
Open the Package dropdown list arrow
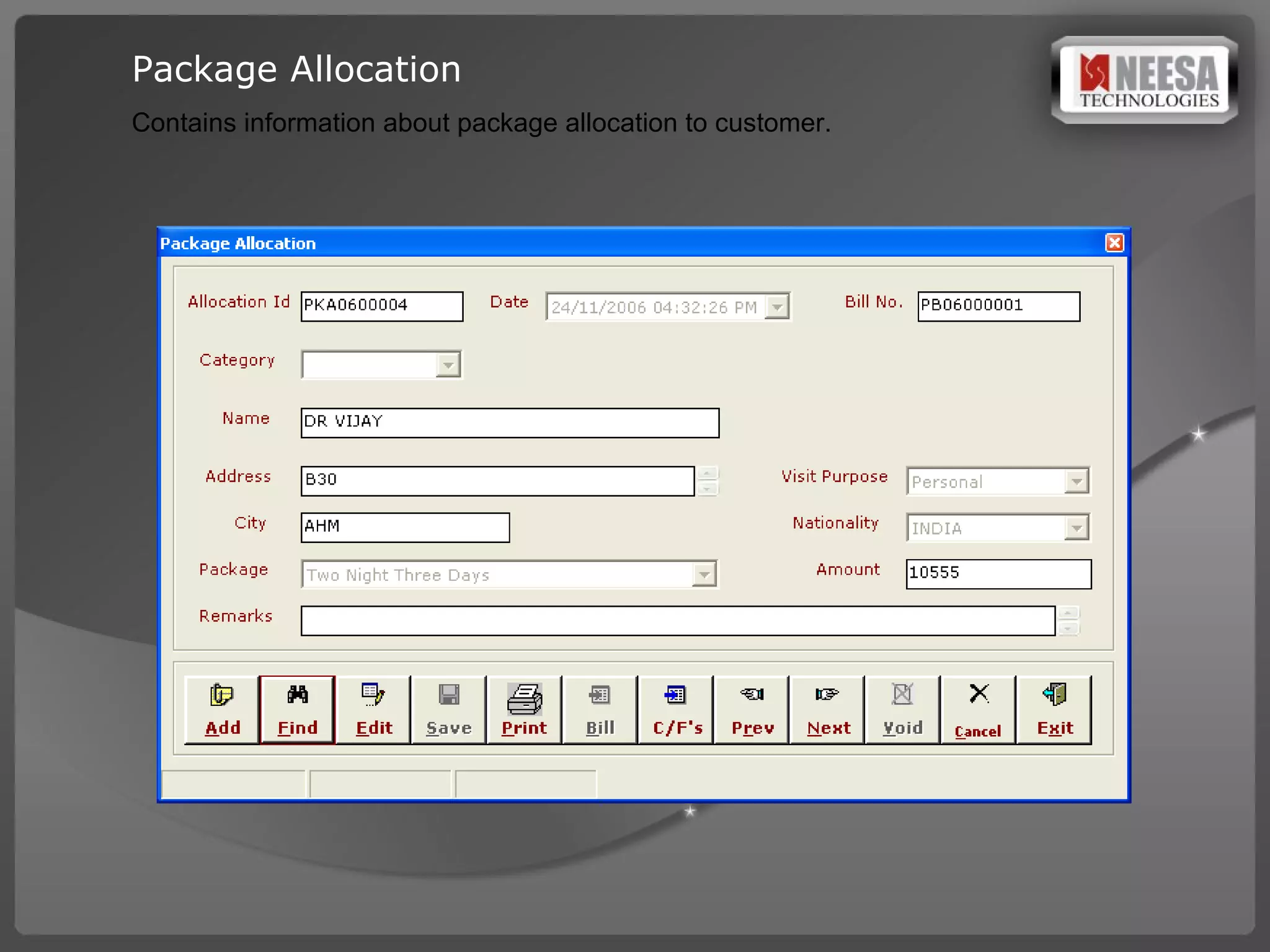[704, 575]
